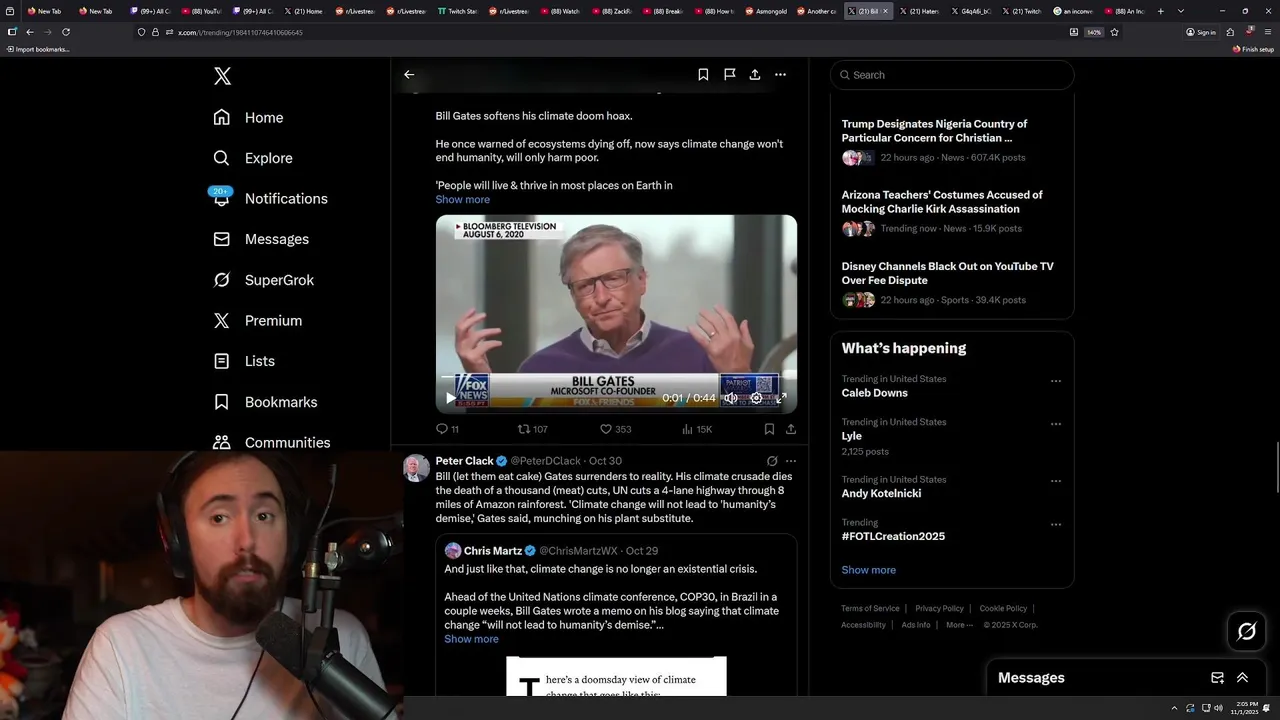Open more options on Peter Clack post
Viewport: 1280px width, 720px height.
pos(791,461)
